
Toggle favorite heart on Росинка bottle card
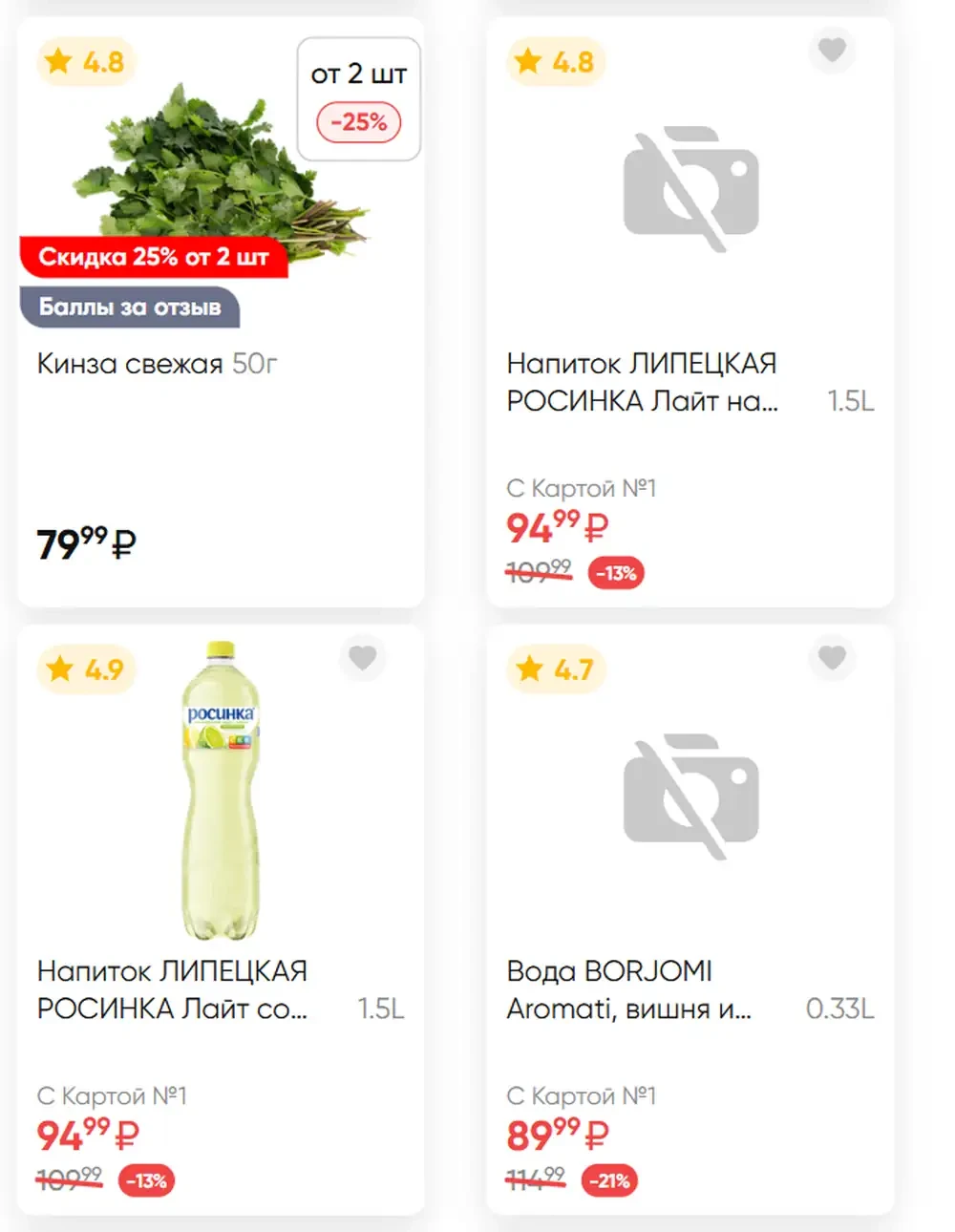point(362,658)
